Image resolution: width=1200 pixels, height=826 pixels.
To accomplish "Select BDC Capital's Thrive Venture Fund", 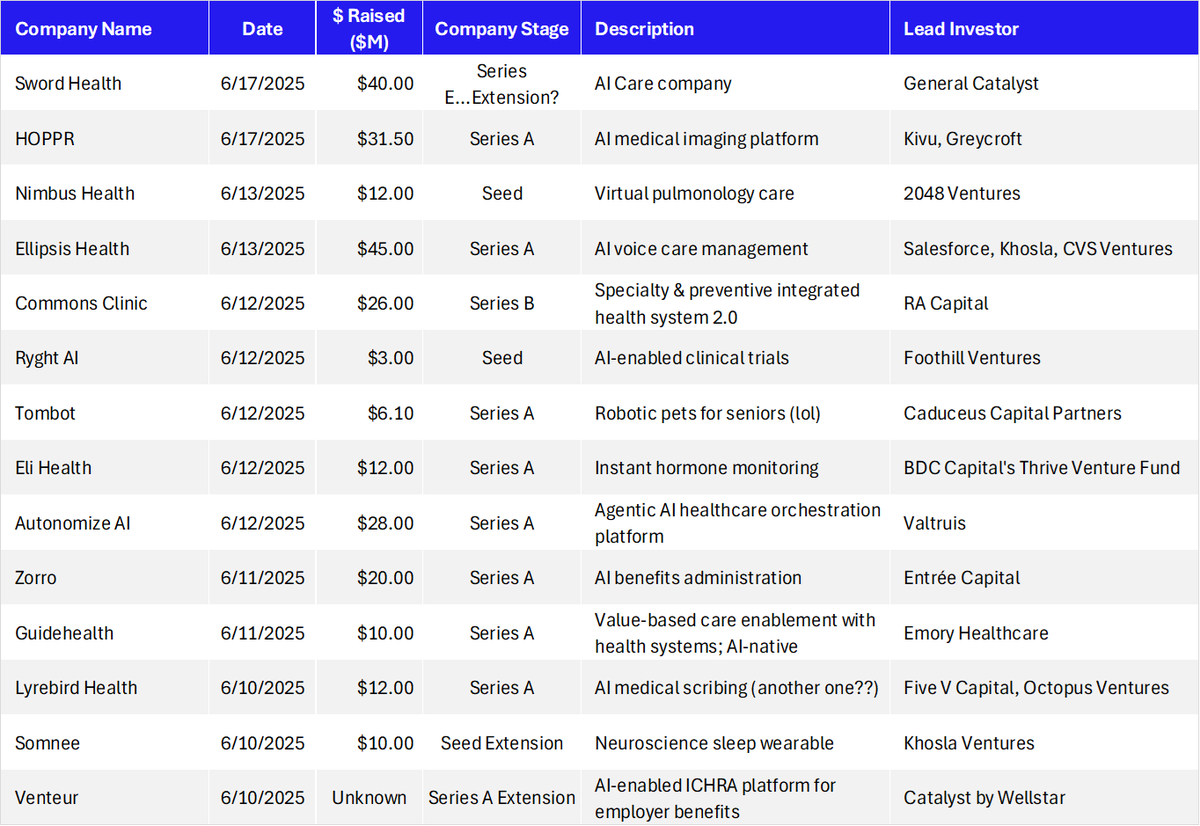I will (x=1045, y=468).
